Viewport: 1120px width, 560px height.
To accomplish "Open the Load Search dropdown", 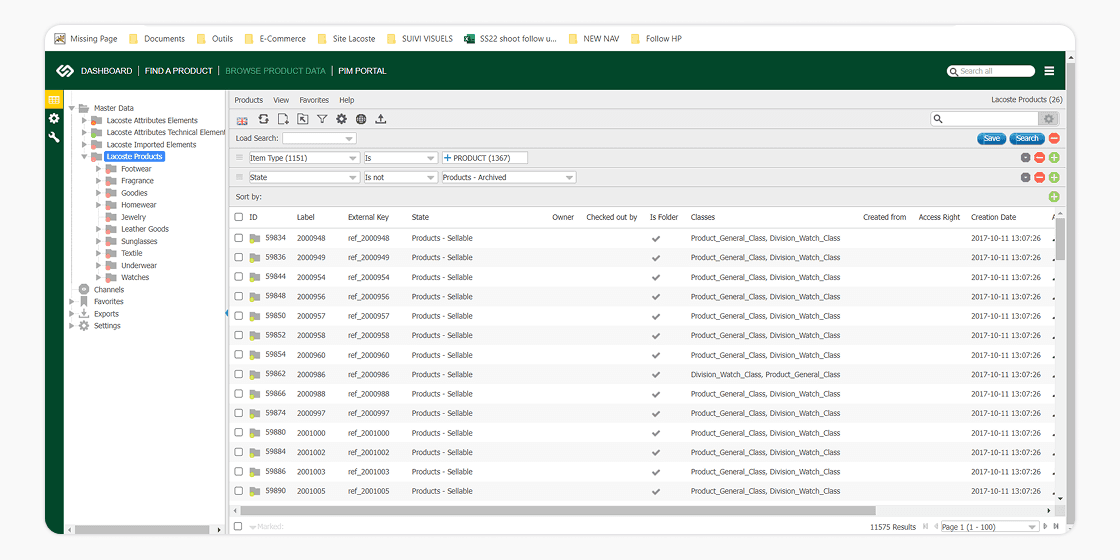I will point(319,138).
